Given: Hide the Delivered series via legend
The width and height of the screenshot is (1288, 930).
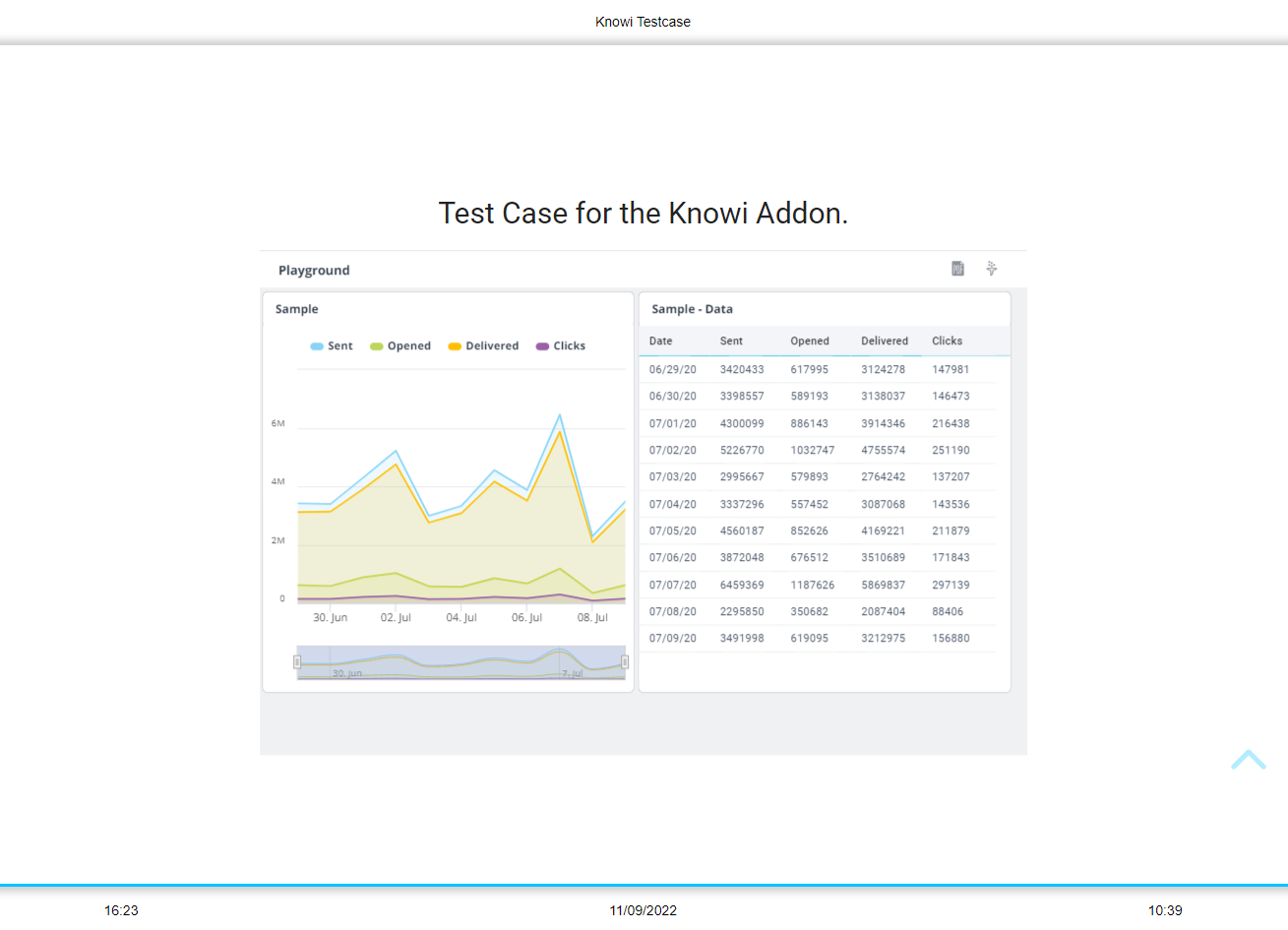Looking at the screenshot, I should pyautogui.click(x=483, y=346).
